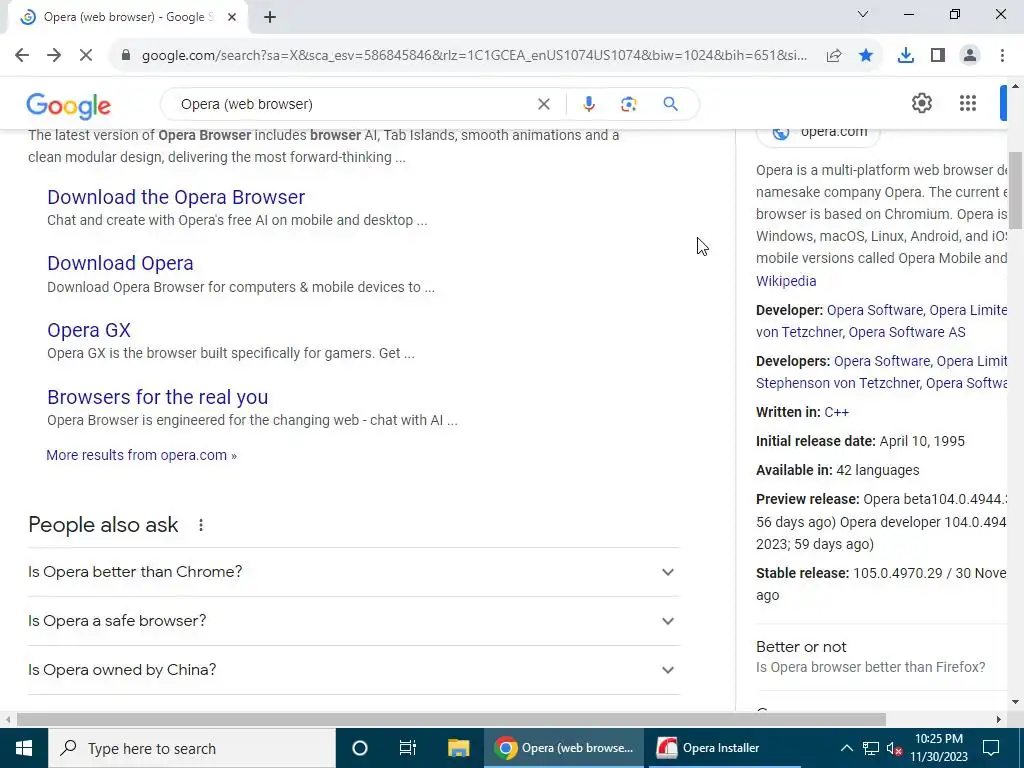Open Opera Software link beside Developers

882,361
